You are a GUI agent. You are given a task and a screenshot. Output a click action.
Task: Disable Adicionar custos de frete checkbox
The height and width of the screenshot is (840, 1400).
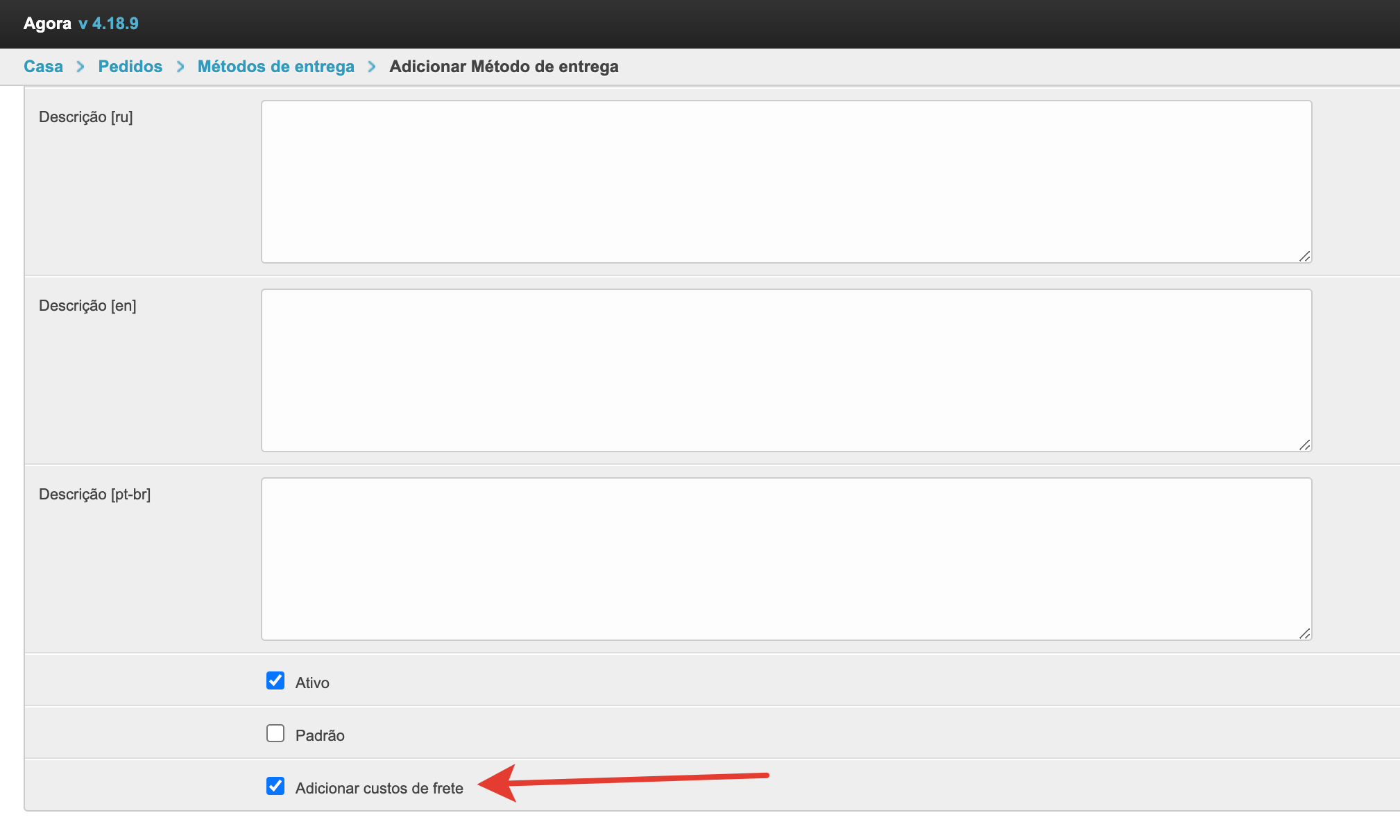point(275,786)
